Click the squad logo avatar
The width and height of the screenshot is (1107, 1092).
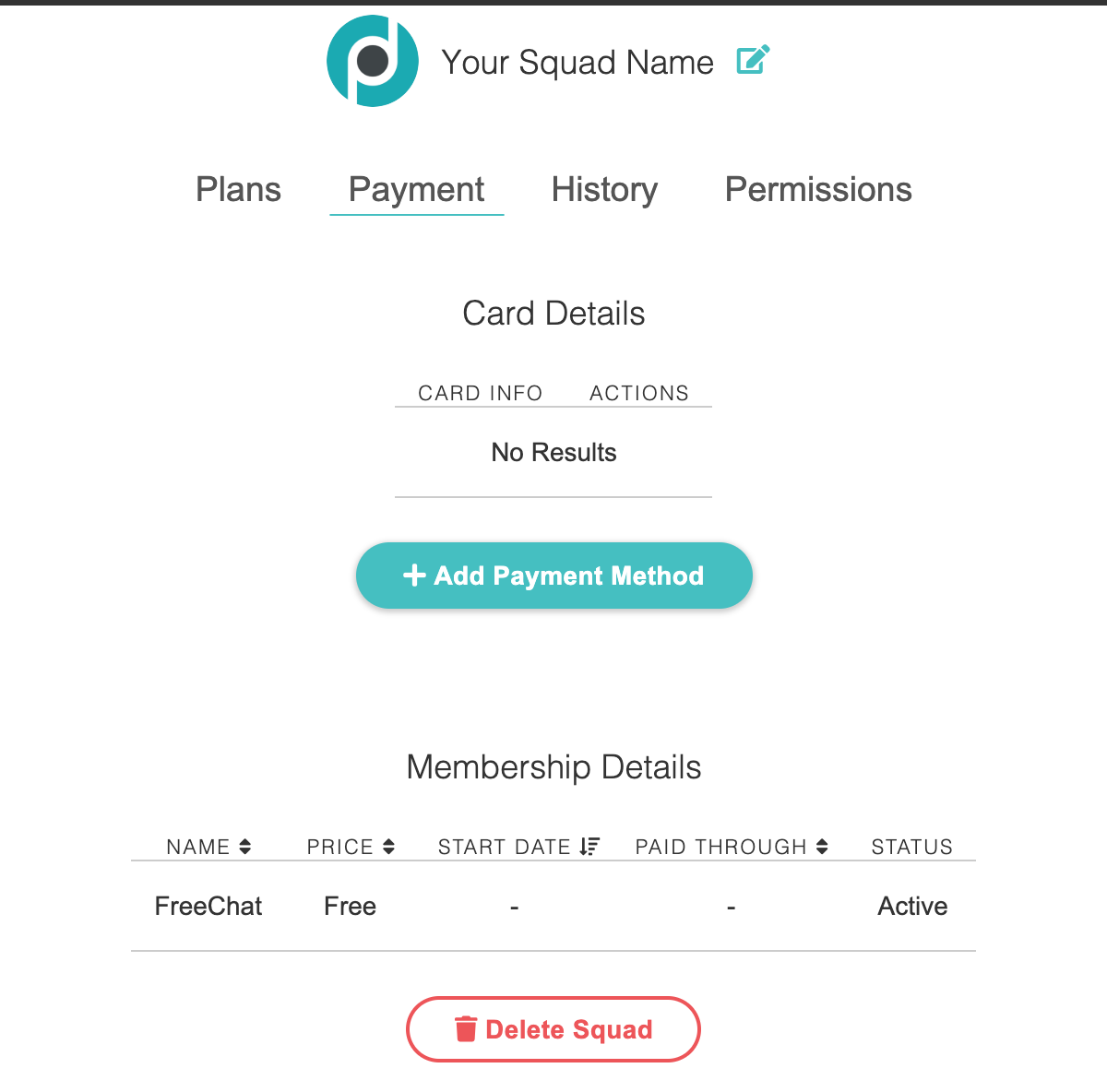coord(373,61)
